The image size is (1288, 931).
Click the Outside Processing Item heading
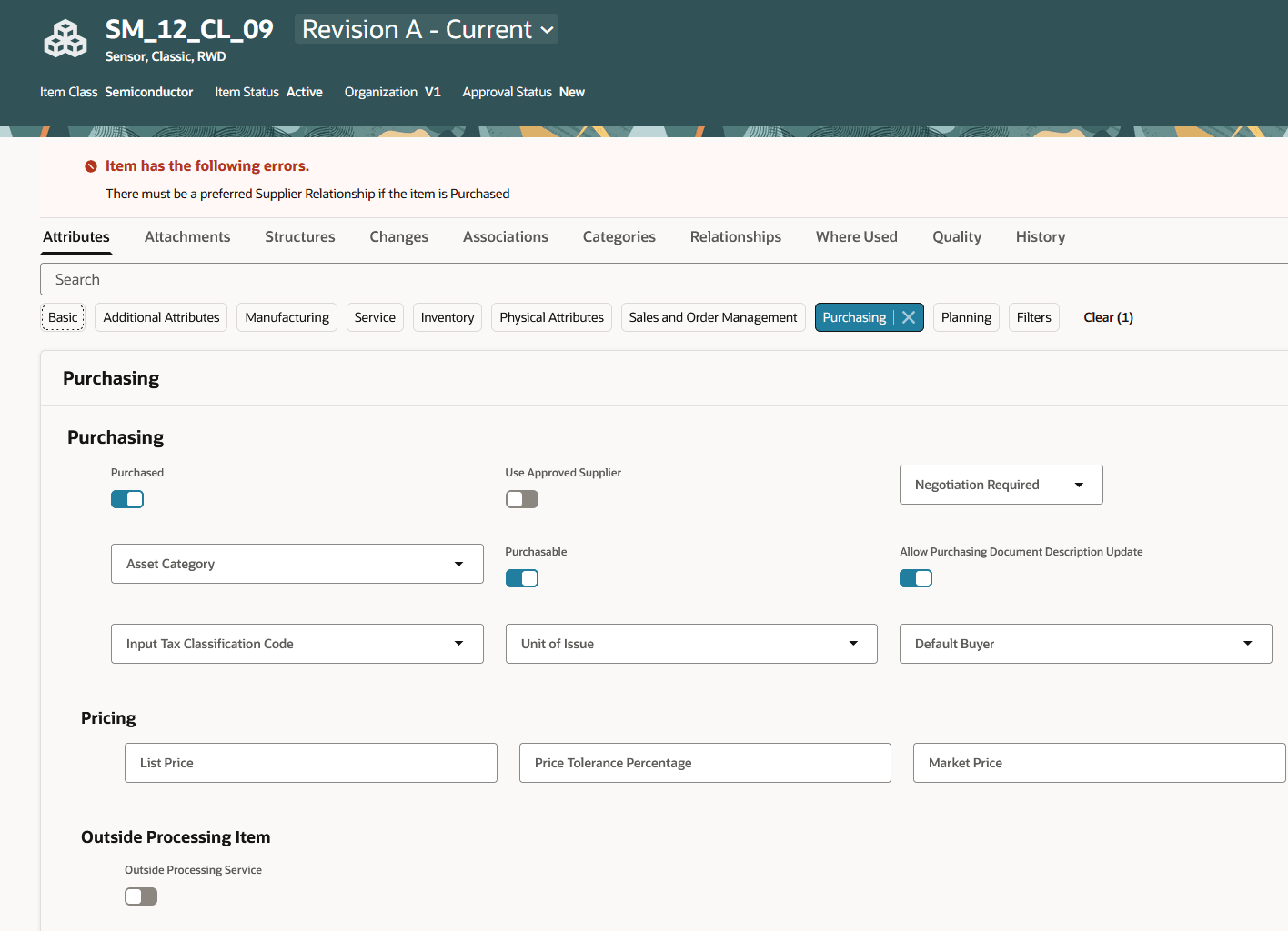(x=176, y=837)
